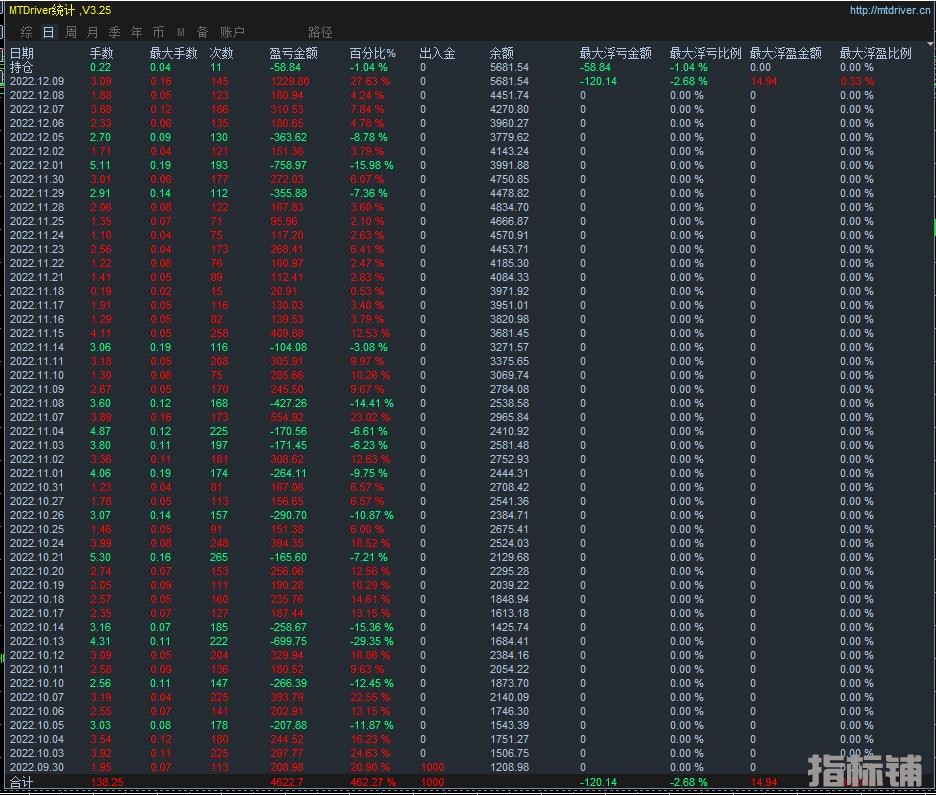Screen dimensions: 936x795
Task: Click balance cell 5681.54 in 2022.12.09 row
Action: click(x=509, y=81)
